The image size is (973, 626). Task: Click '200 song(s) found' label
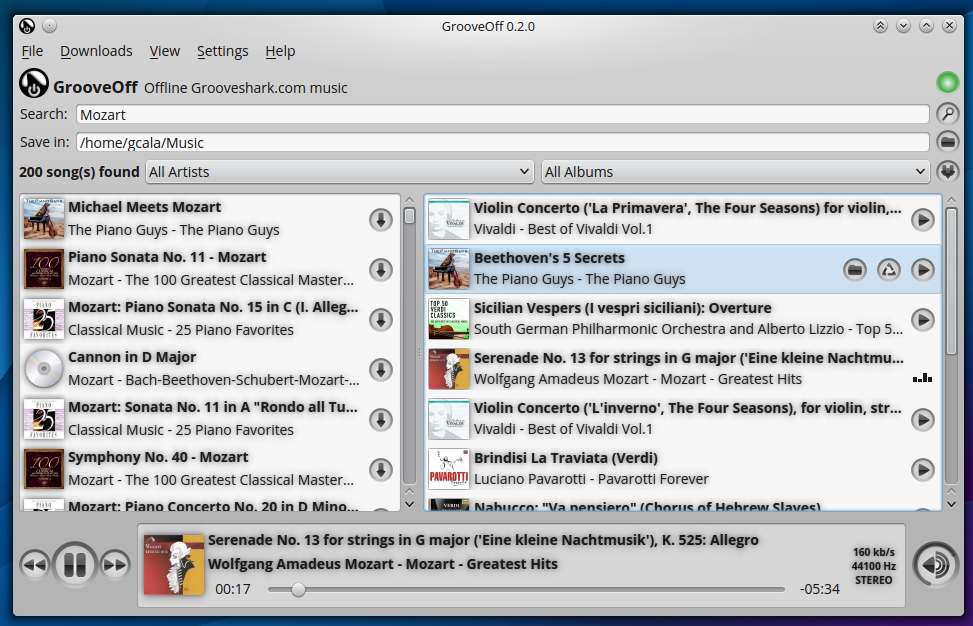(79, 172)
